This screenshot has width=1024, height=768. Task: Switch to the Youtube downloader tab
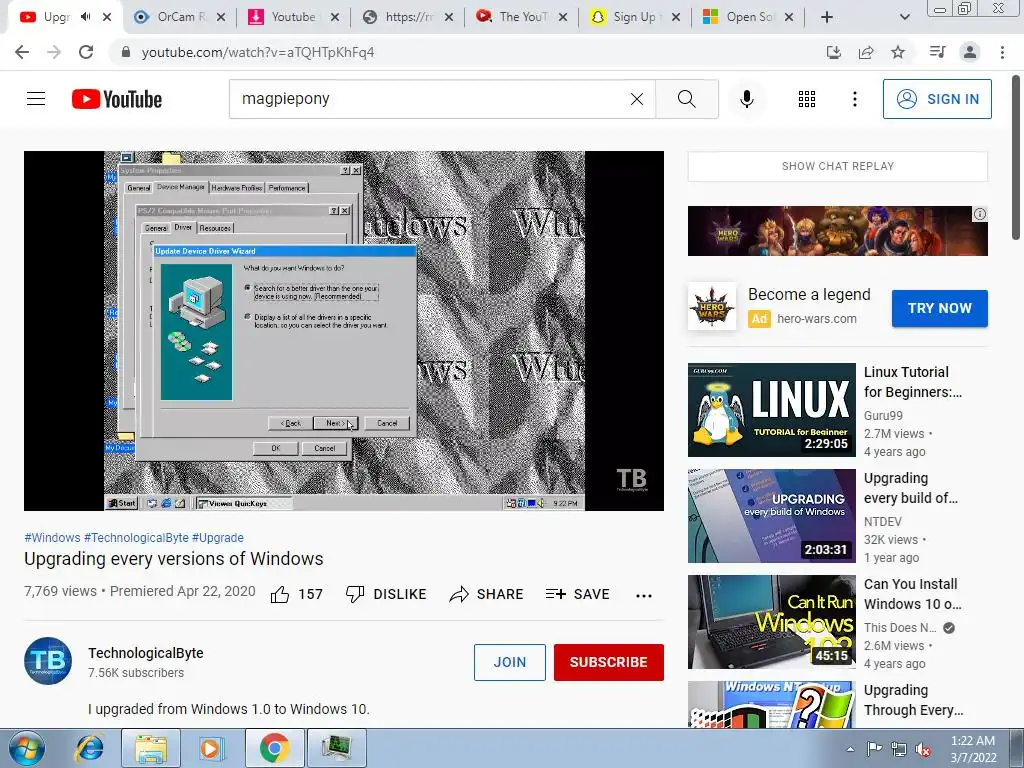292,17
